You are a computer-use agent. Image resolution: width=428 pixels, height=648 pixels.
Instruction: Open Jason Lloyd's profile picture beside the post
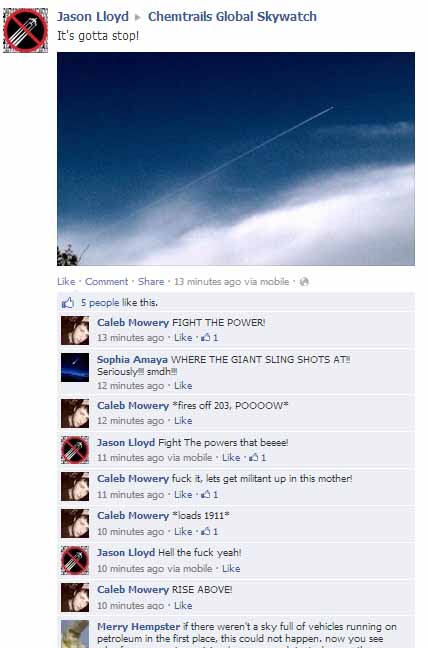tap(25, 30)
